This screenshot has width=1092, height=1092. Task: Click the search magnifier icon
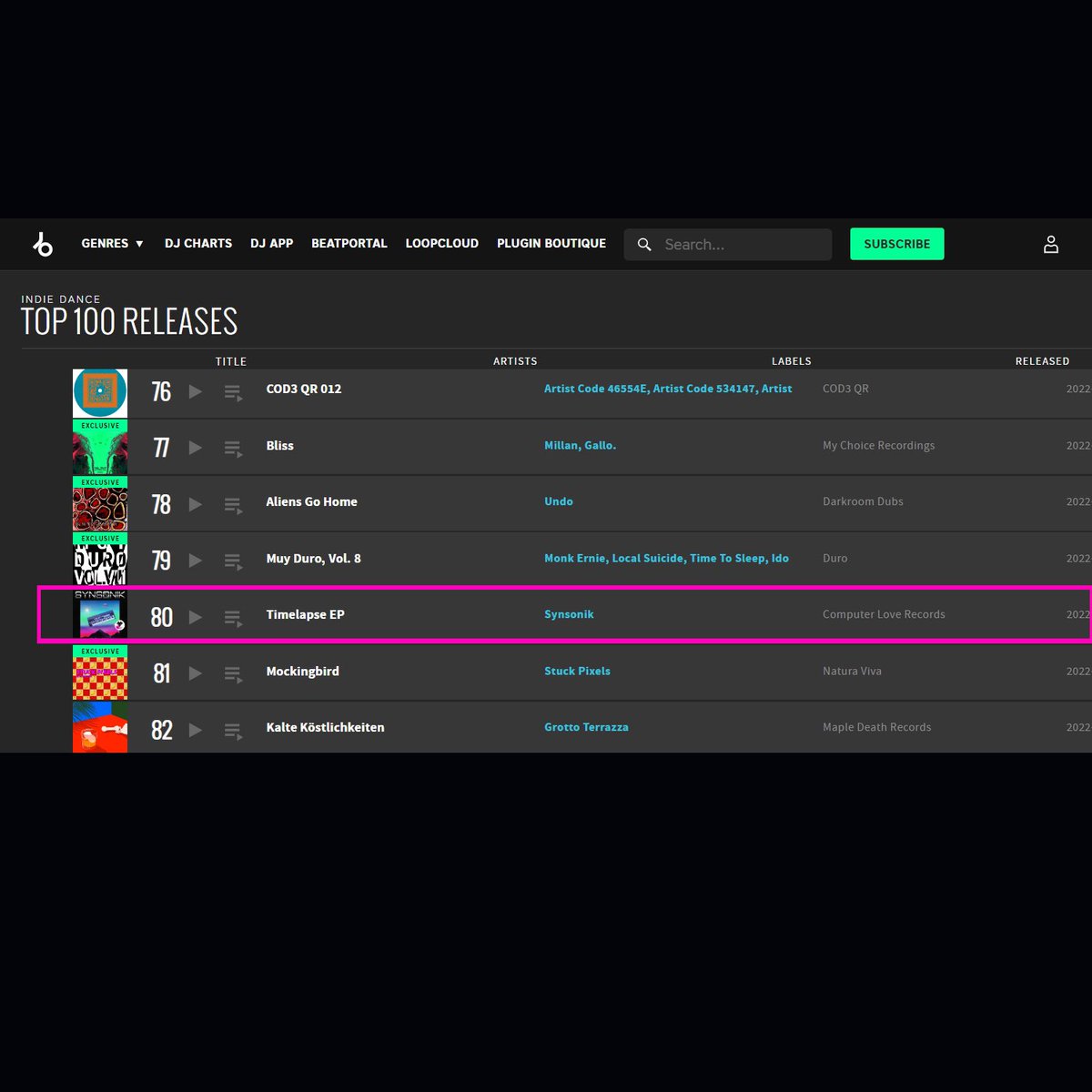point(644,244)
